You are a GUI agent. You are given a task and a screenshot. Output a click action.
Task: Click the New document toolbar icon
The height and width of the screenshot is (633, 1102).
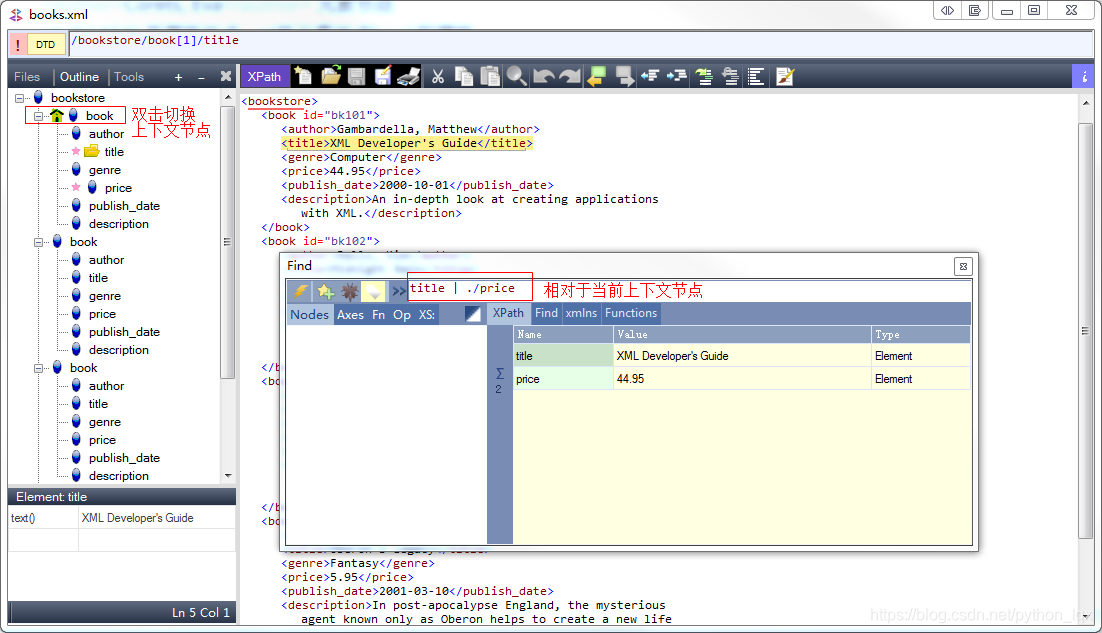[x=303, y=76]
